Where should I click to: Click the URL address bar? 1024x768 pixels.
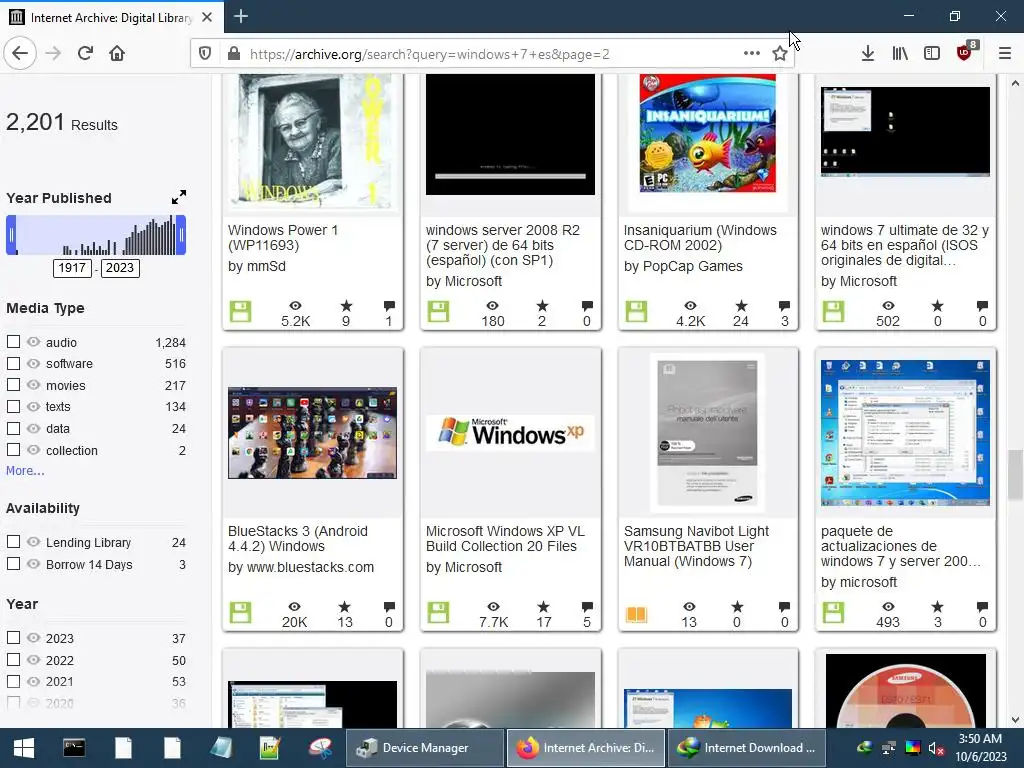coord(490,54)
